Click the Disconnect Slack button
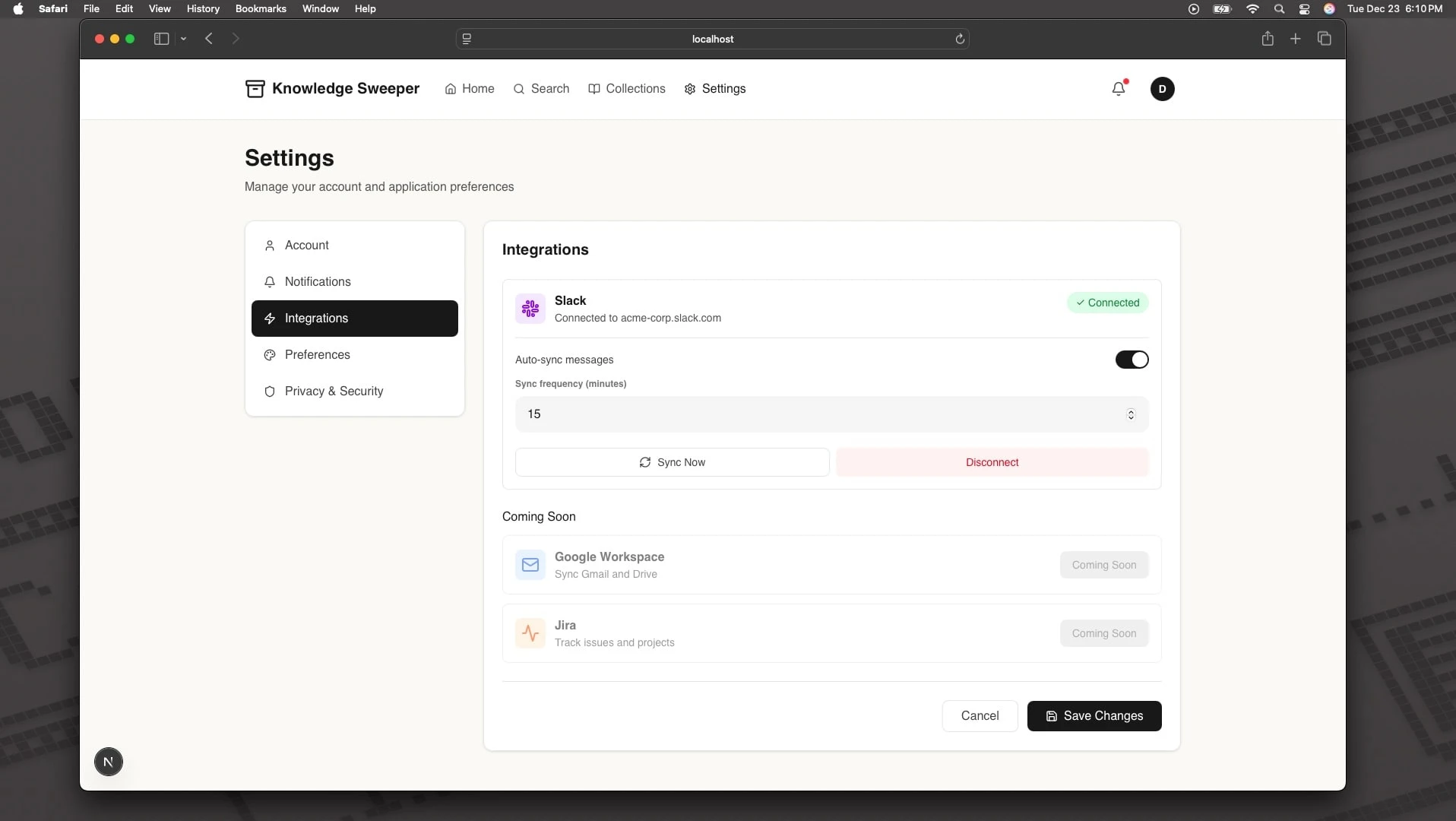Image resolution: width=1456 pixels, height=821 pixels. tap(992, 462)
